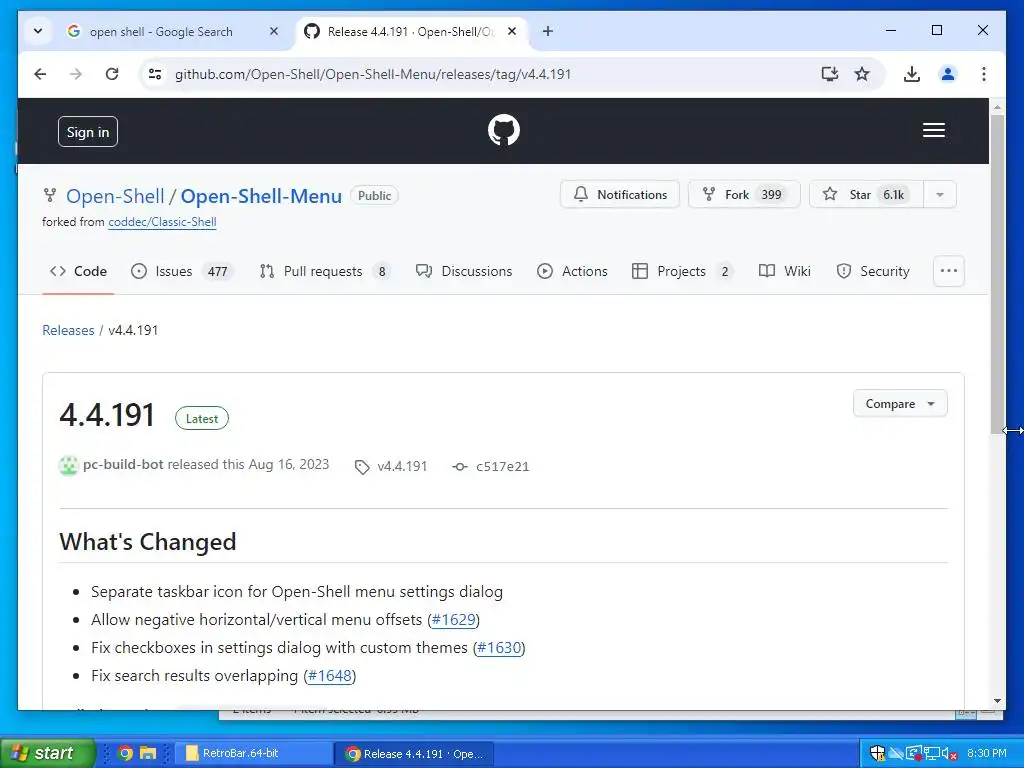Star the repository
This screenshot has height=768, width=1024.
866,195
